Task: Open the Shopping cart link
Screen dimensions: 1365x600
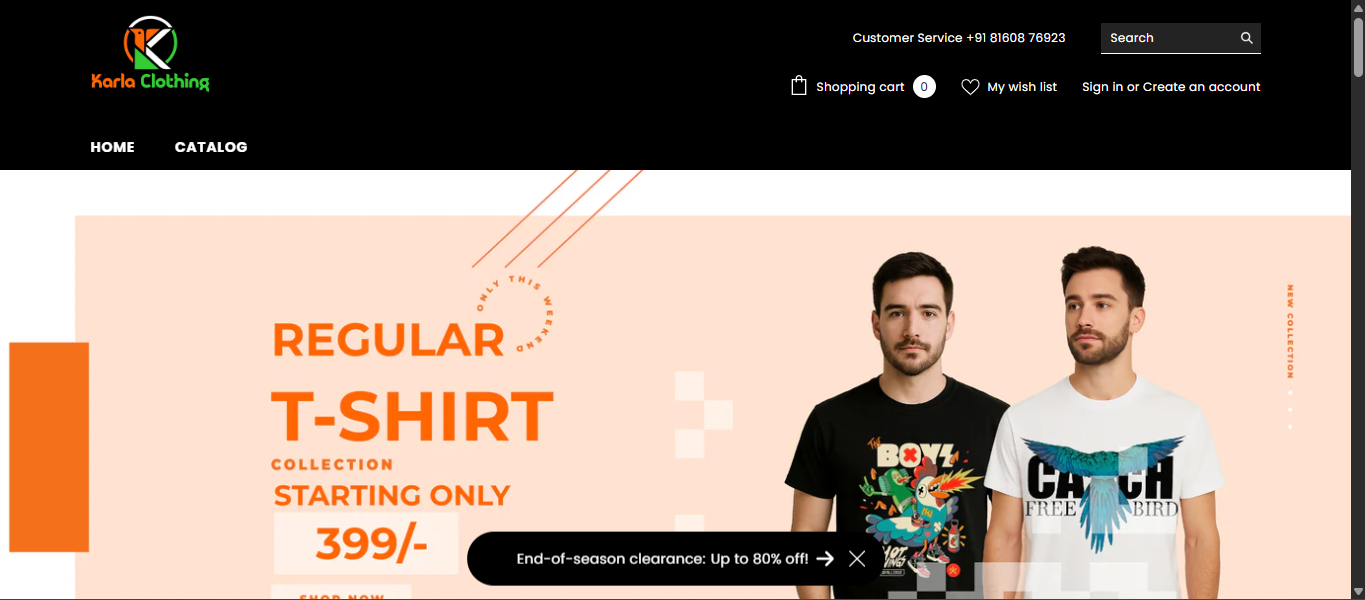Action: [860, 87]
